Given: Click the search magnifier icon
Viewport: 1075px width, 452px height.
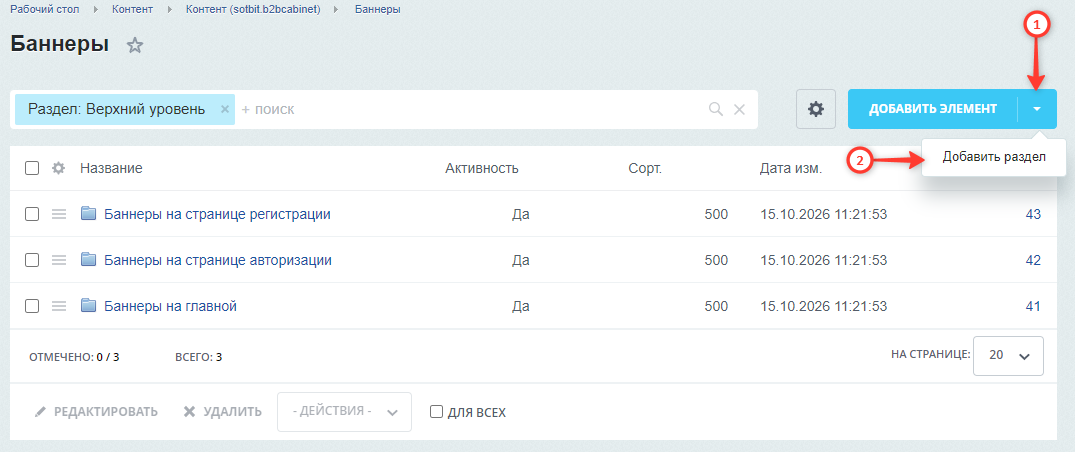Looking at the screenshot, I should pyautogui.click(x=716, y=109).
